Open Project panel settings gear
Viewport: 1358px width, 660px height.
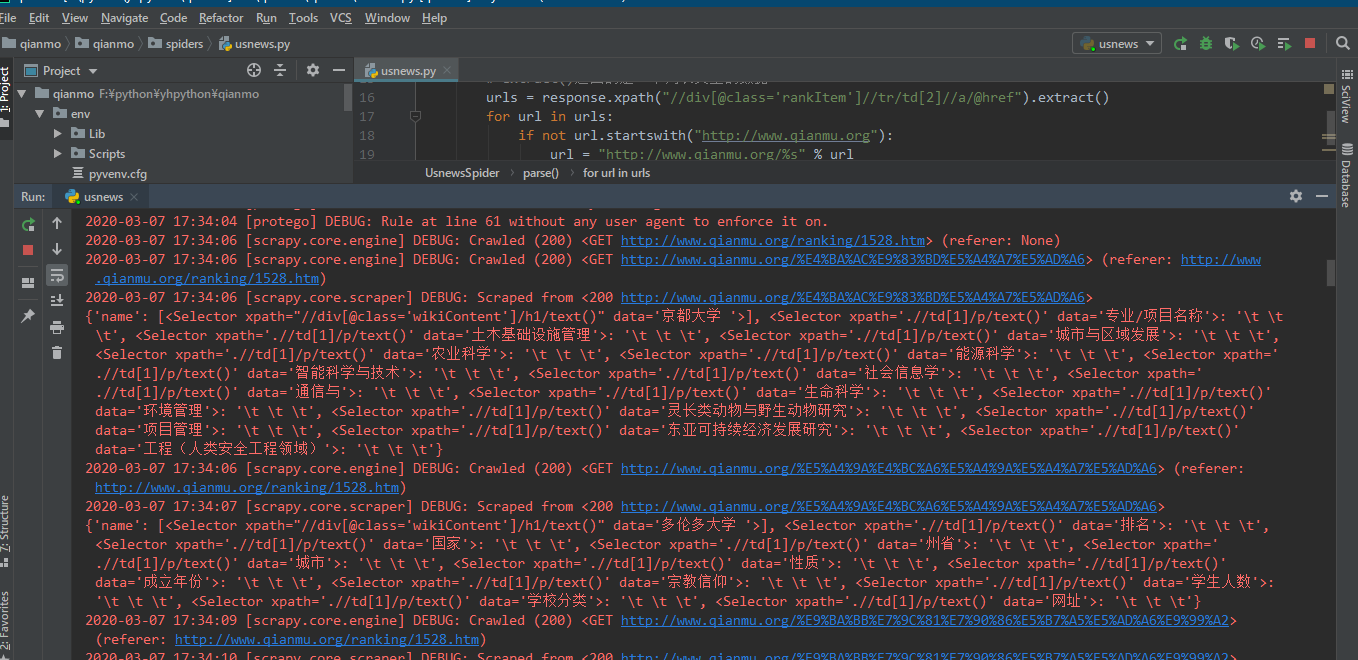(313, 71)
